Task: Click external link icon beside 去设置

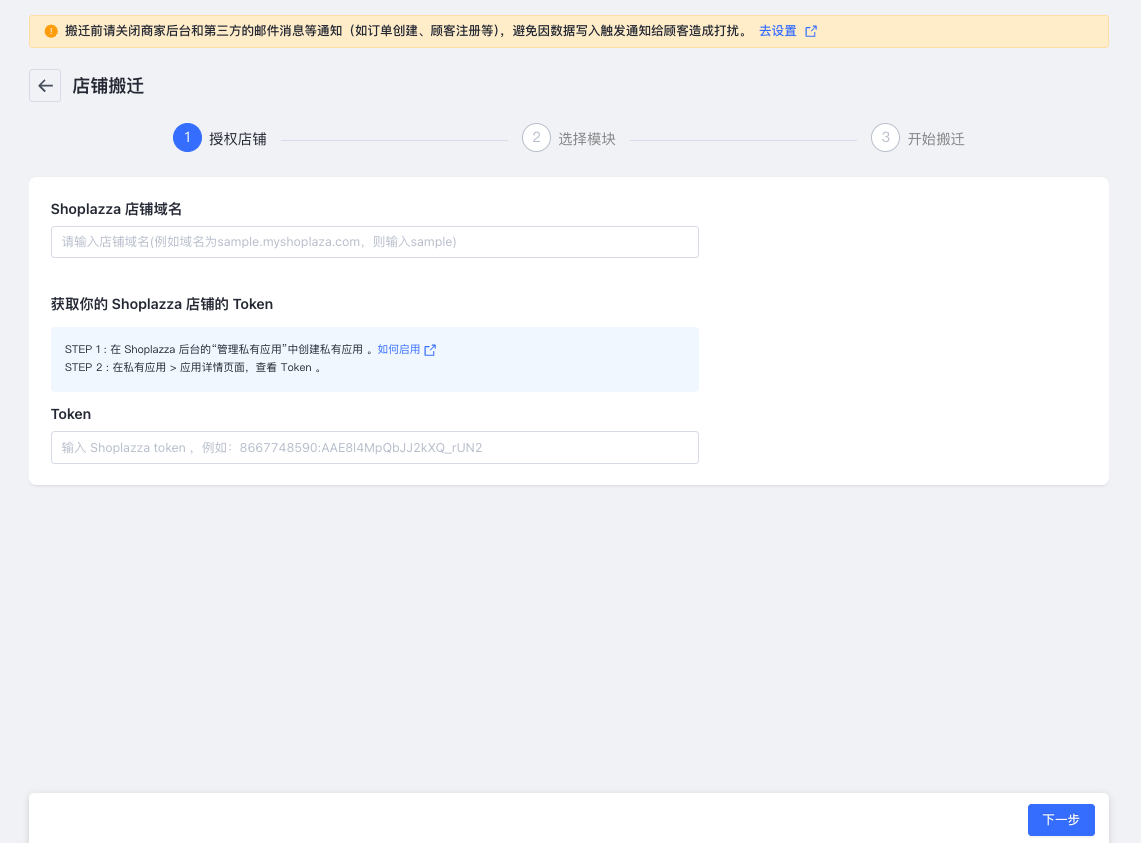Action: [811, 31]
